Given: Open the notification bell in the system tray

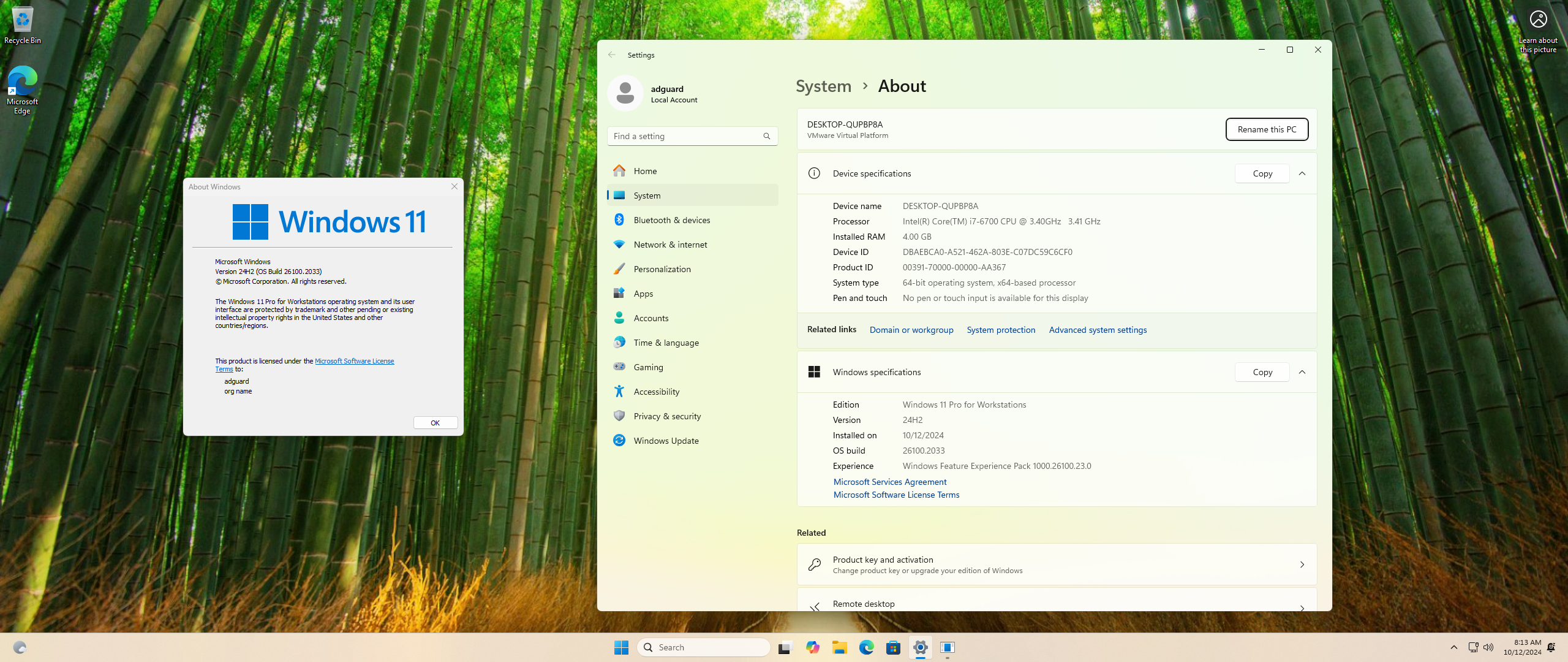Looking at the screenshot, I should coord(1551,647).
